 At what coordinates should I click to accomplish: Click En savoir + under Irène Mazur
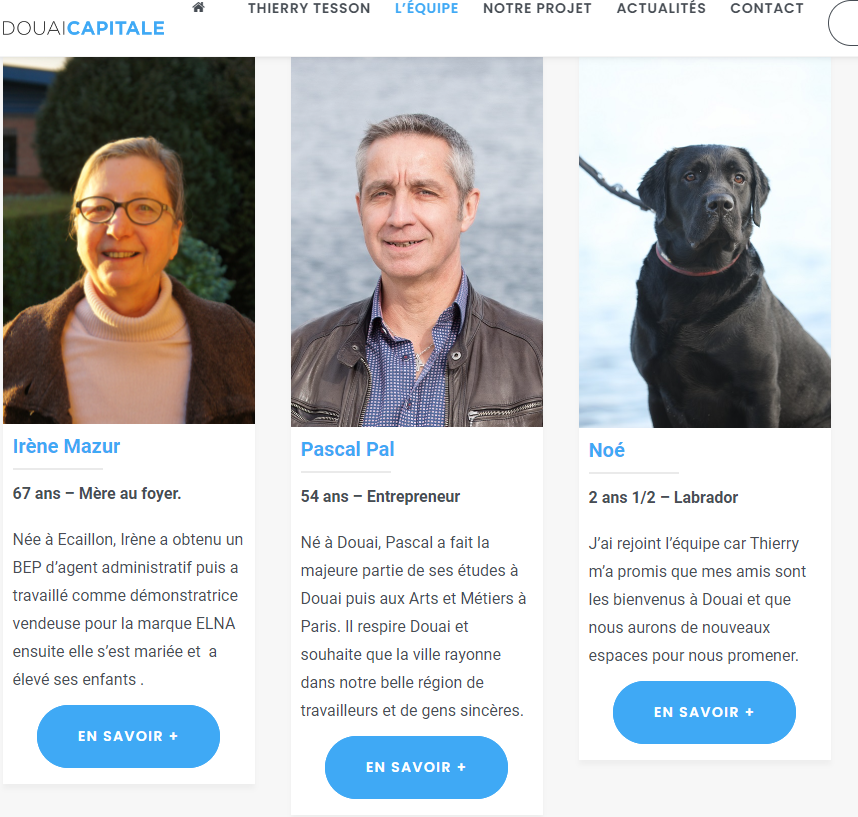129,736
